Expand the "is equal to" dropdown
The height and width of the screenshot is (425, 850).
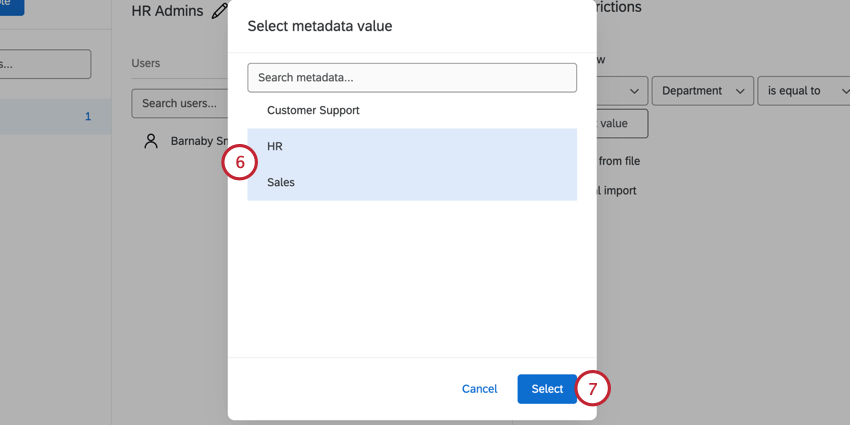coord(803,91)
